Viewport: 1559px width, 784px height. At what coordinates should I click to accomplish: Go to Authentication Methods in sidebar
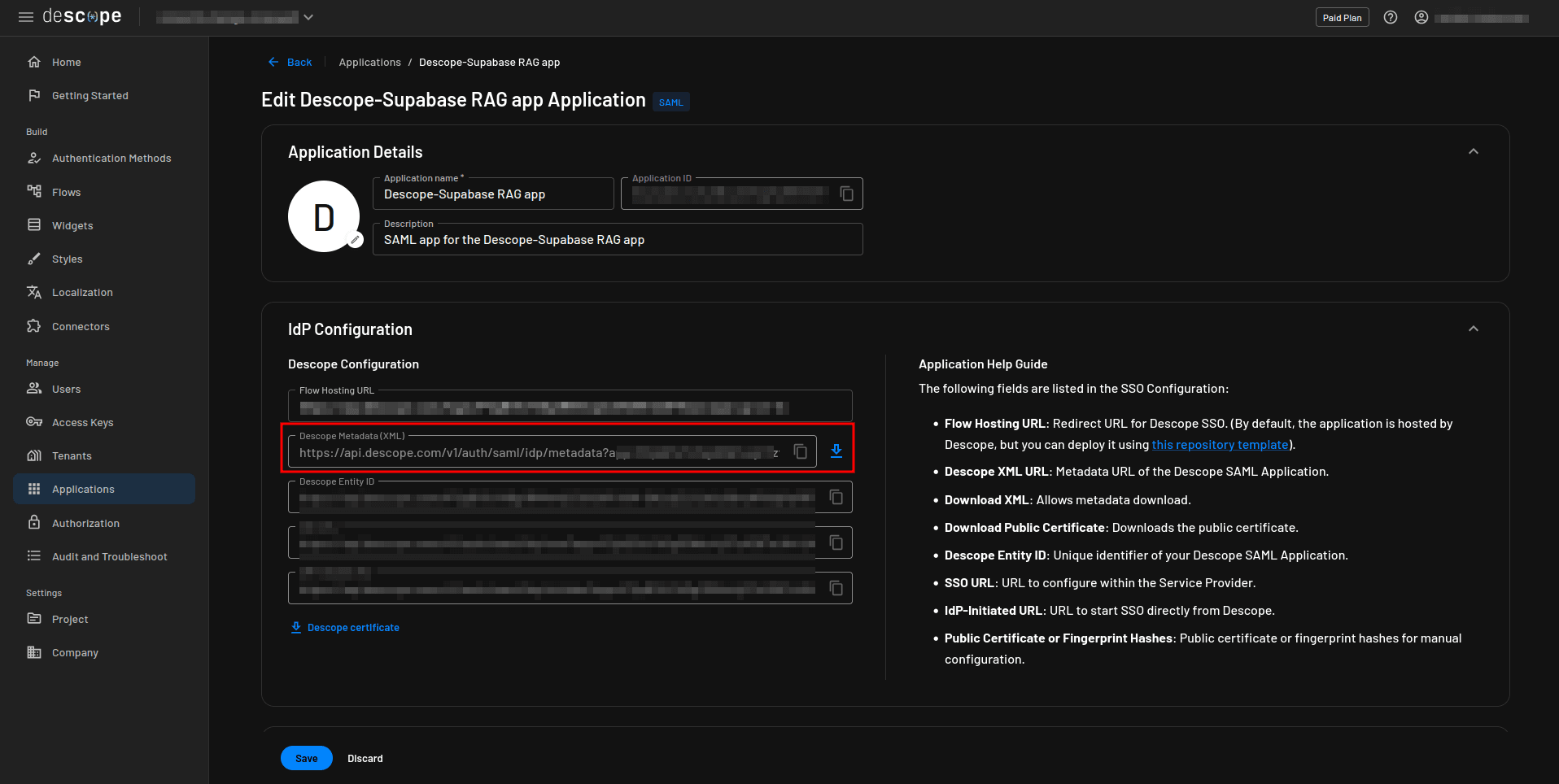[111, 159]
